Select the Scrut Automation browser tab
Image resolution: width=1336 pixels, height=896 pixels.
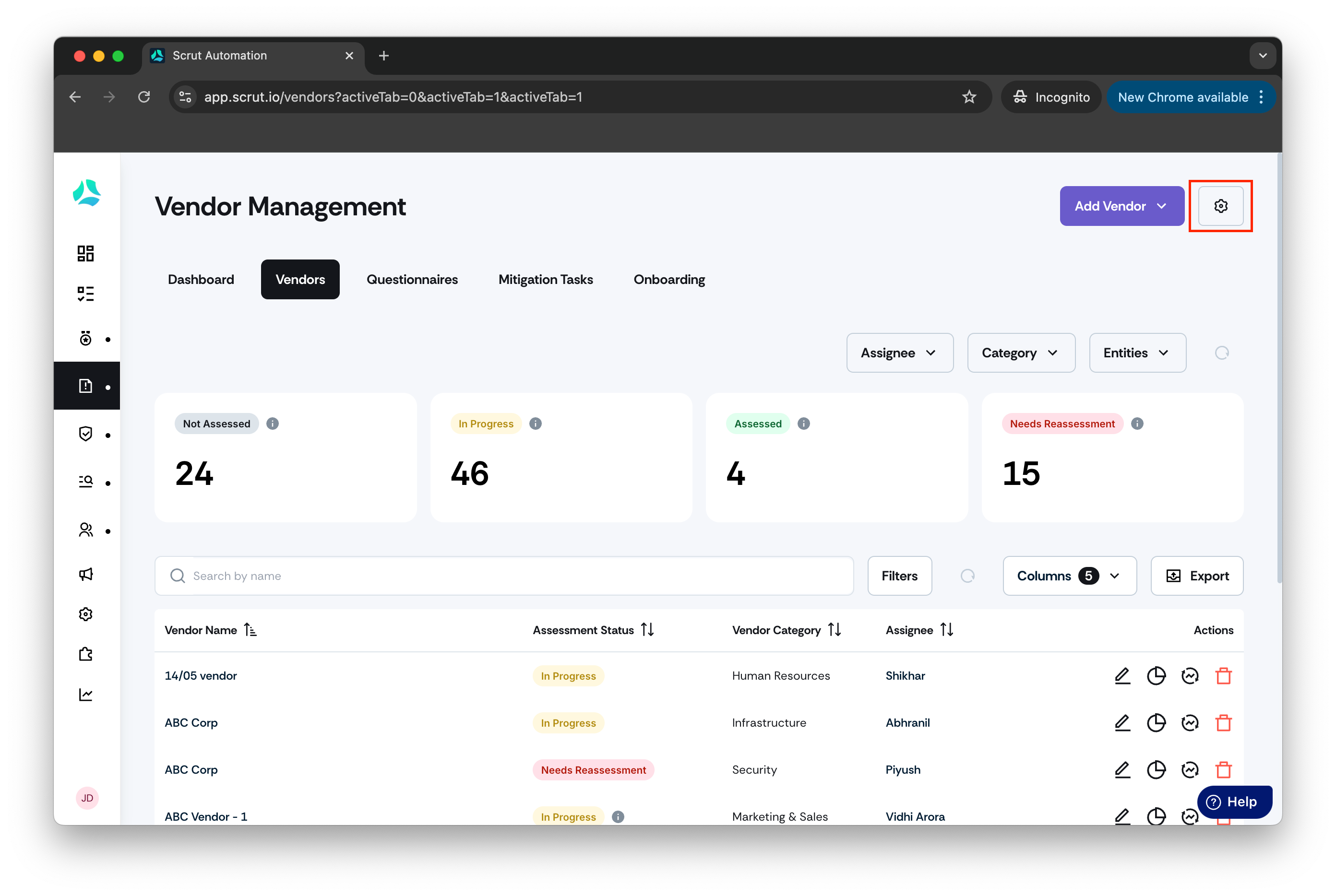253,56
